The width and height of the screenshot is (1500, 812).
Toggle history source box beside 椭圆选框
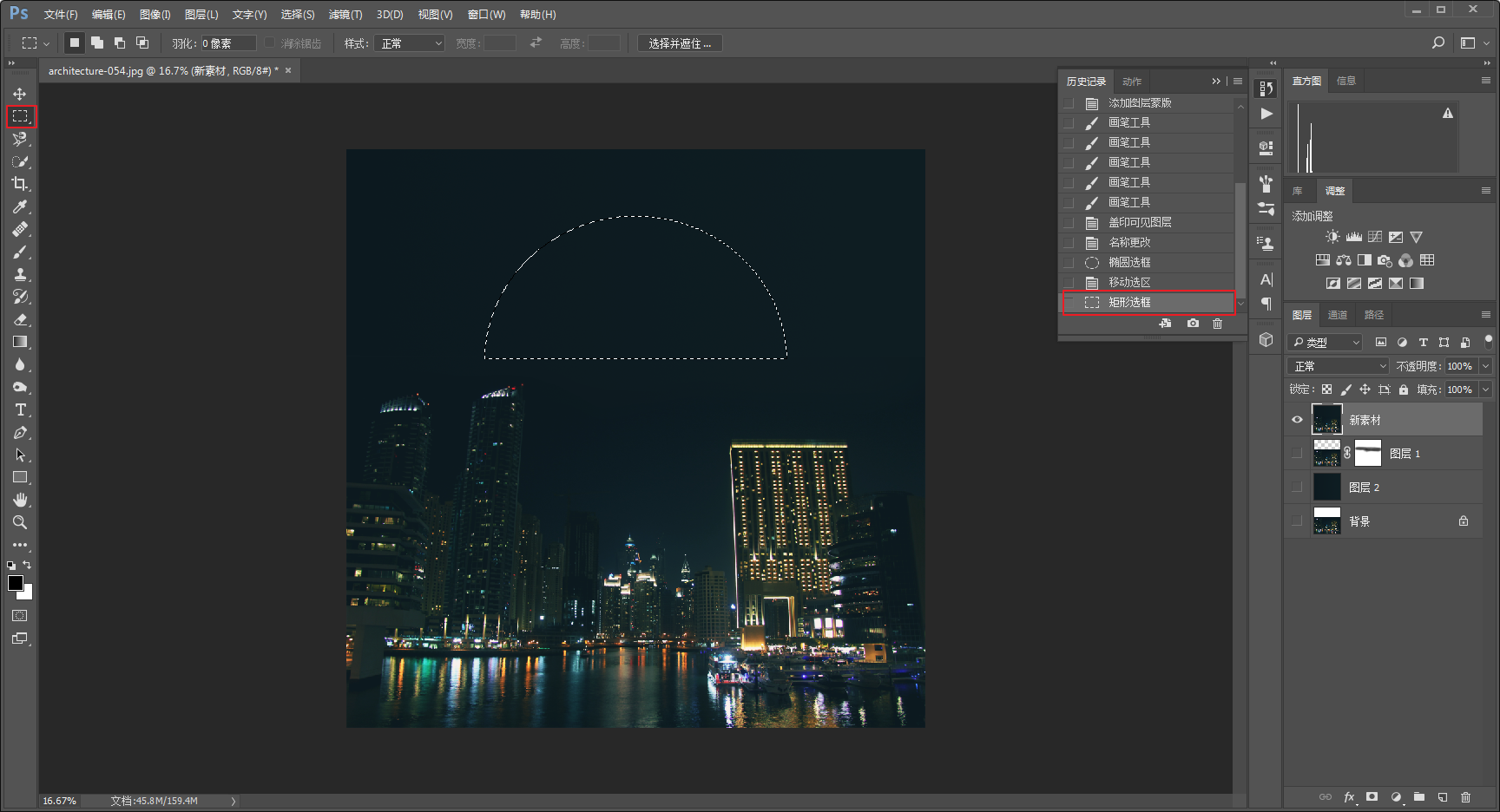(1069, 262)
